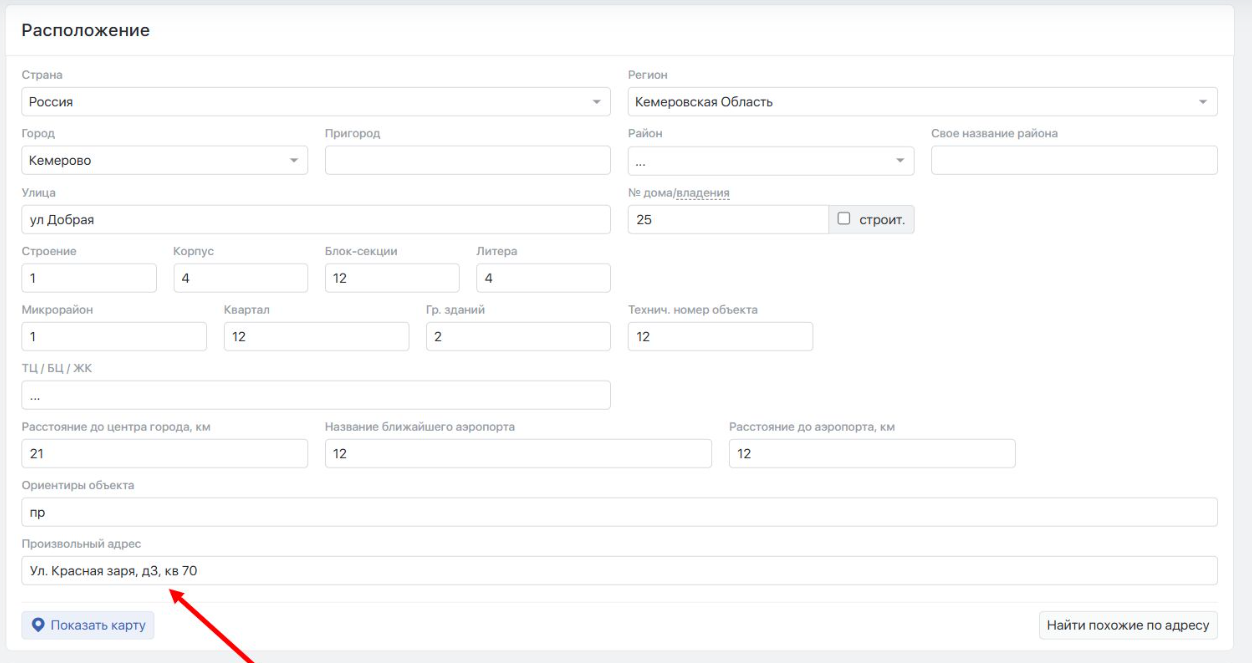1252x663 pixels.
Task: Focus the Пригород input field
Action: coord(467,160)
